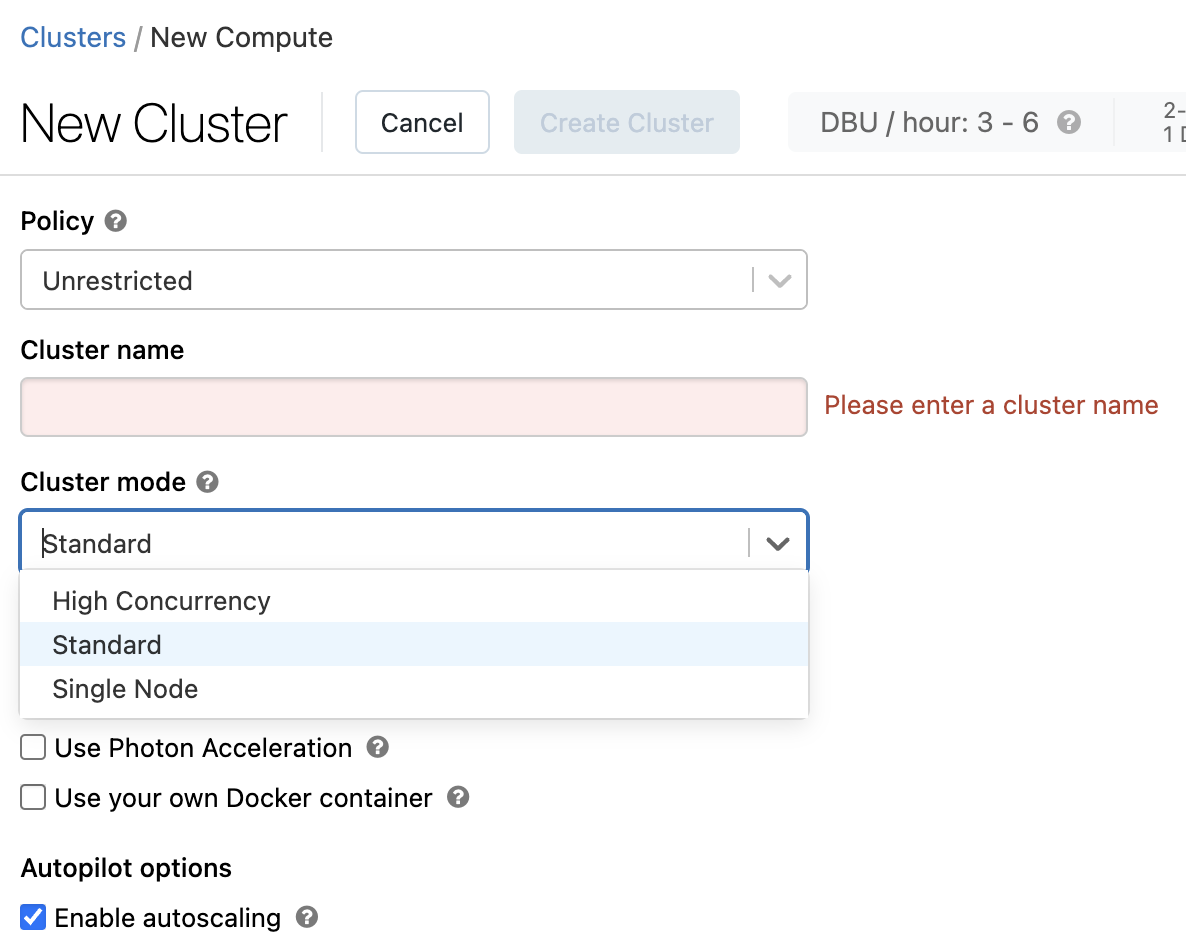Focus the Cluster name input field

pyautogui.click(x=413, y=407)
